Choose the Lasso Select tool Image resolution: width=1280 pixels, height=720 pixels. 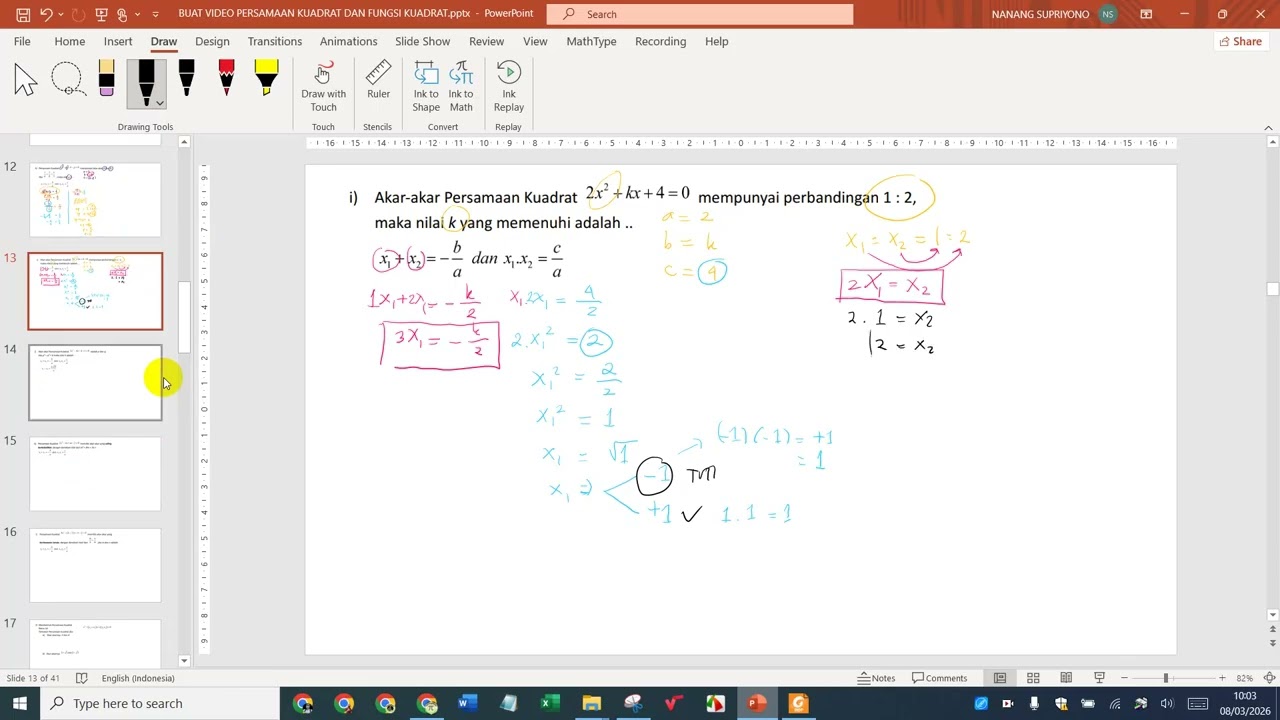click(x=67, y=79)
